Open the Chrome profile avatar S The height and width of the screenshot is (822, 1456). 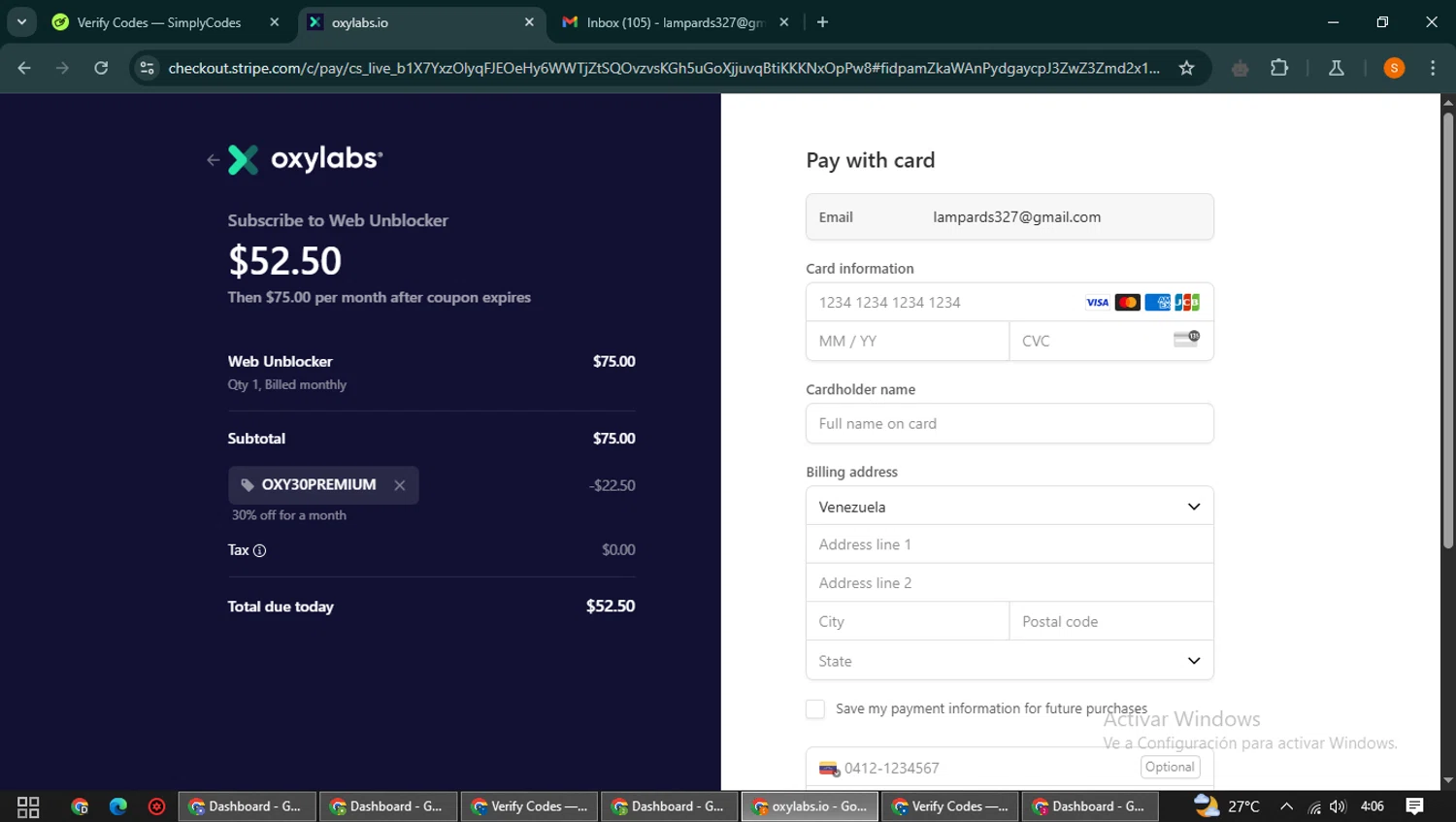point(1394,68)
